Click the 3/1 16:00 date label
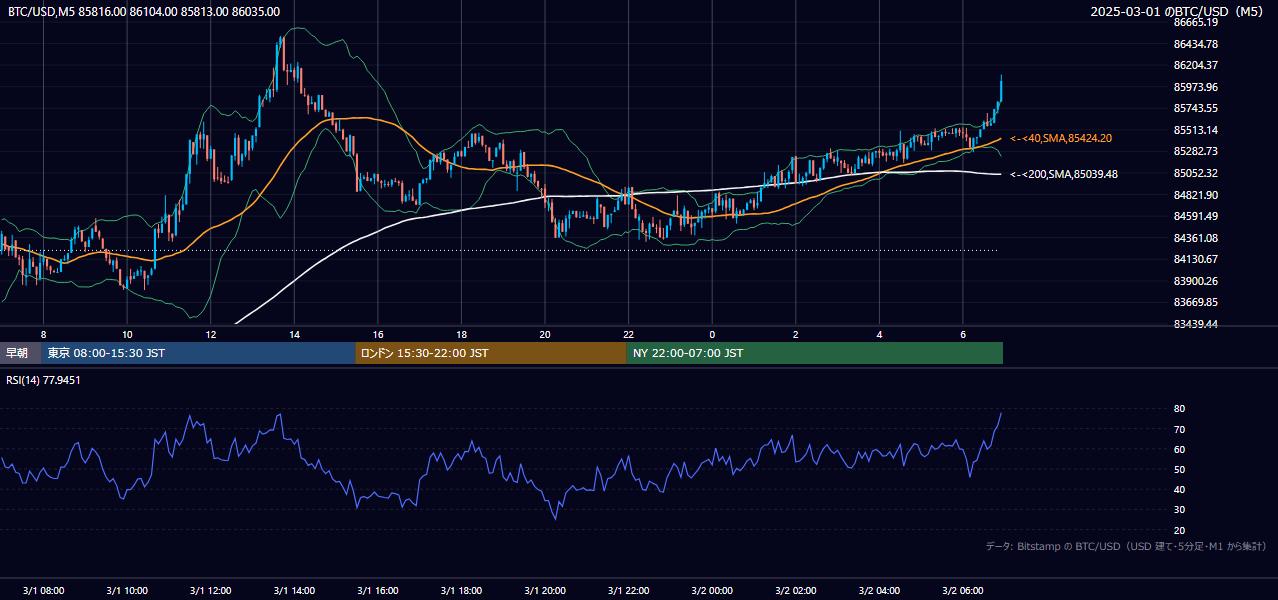 coord(377,591)
